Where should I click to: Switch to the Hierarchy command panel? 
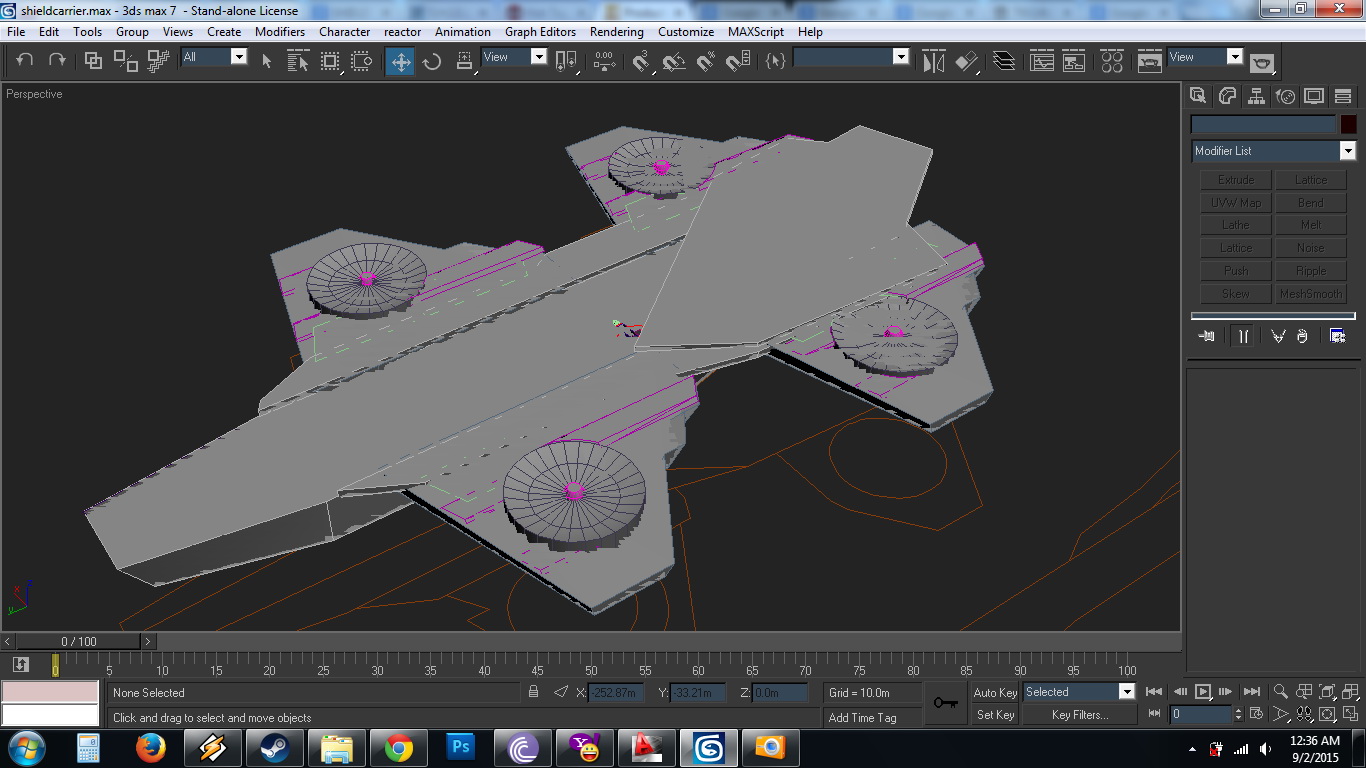pos(1256,96)
